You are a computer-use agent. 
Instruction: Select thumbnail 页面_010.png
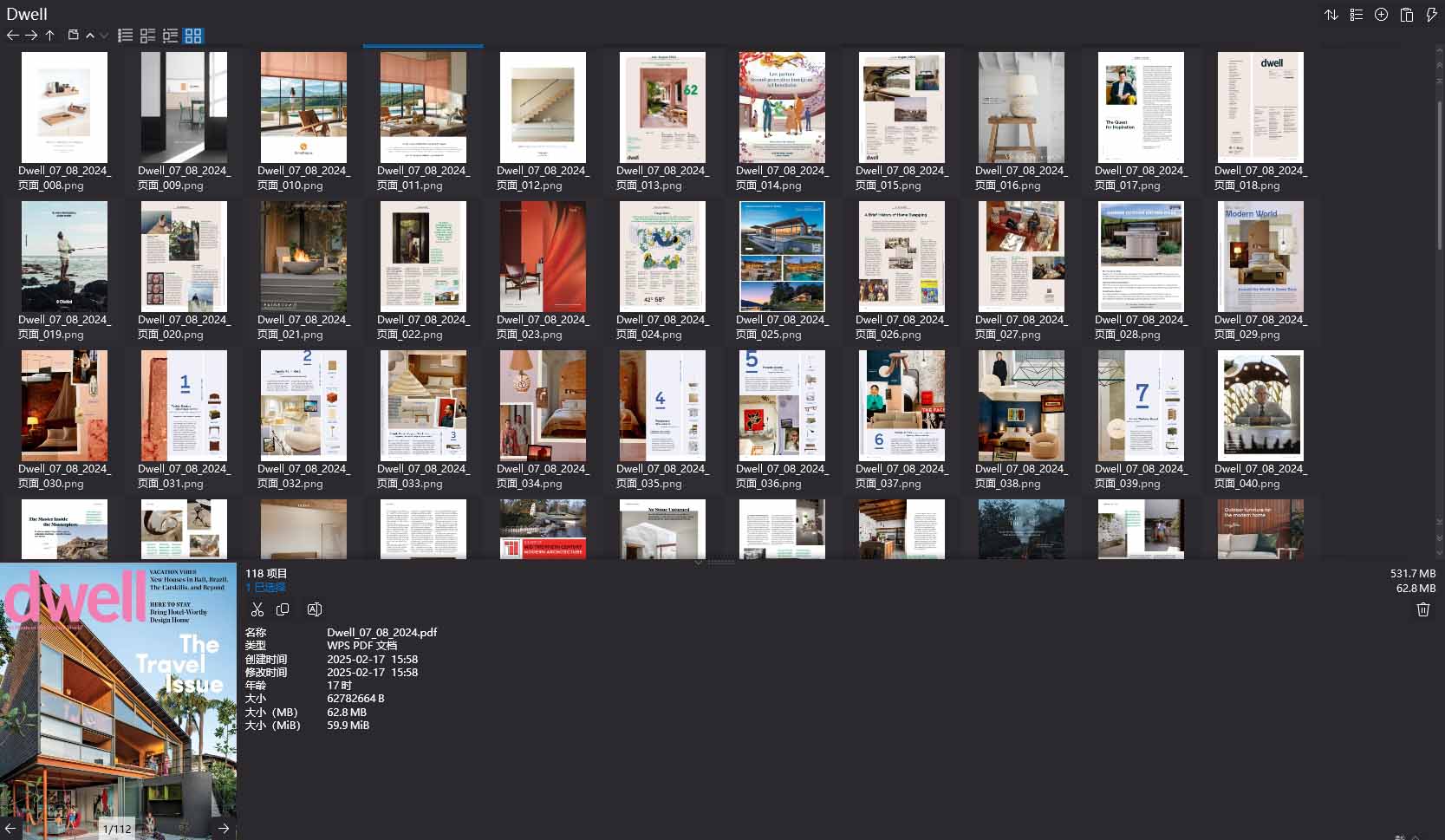303,107
